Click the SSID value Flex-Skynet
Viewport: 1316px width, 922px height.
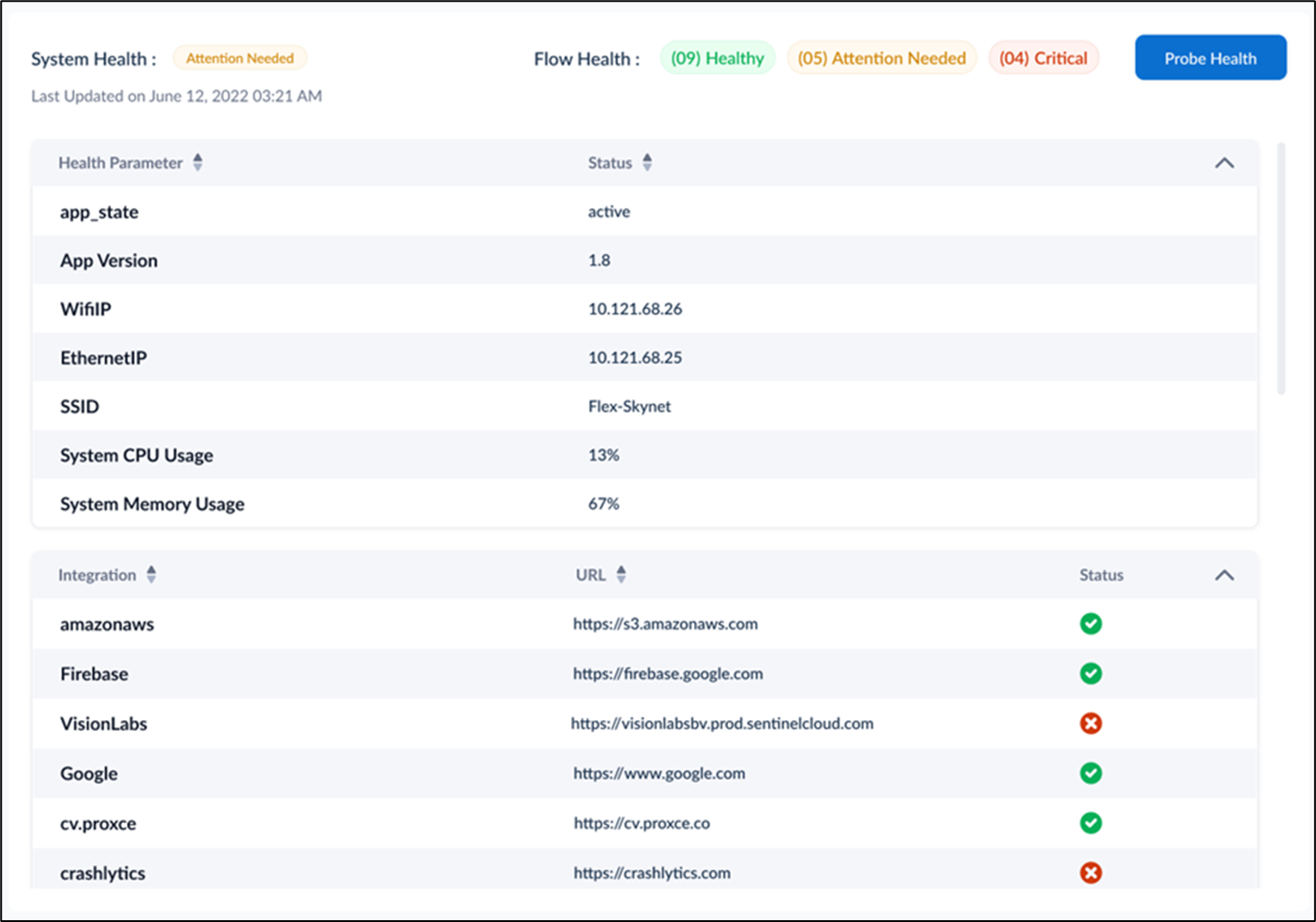[x=629, y=406]
